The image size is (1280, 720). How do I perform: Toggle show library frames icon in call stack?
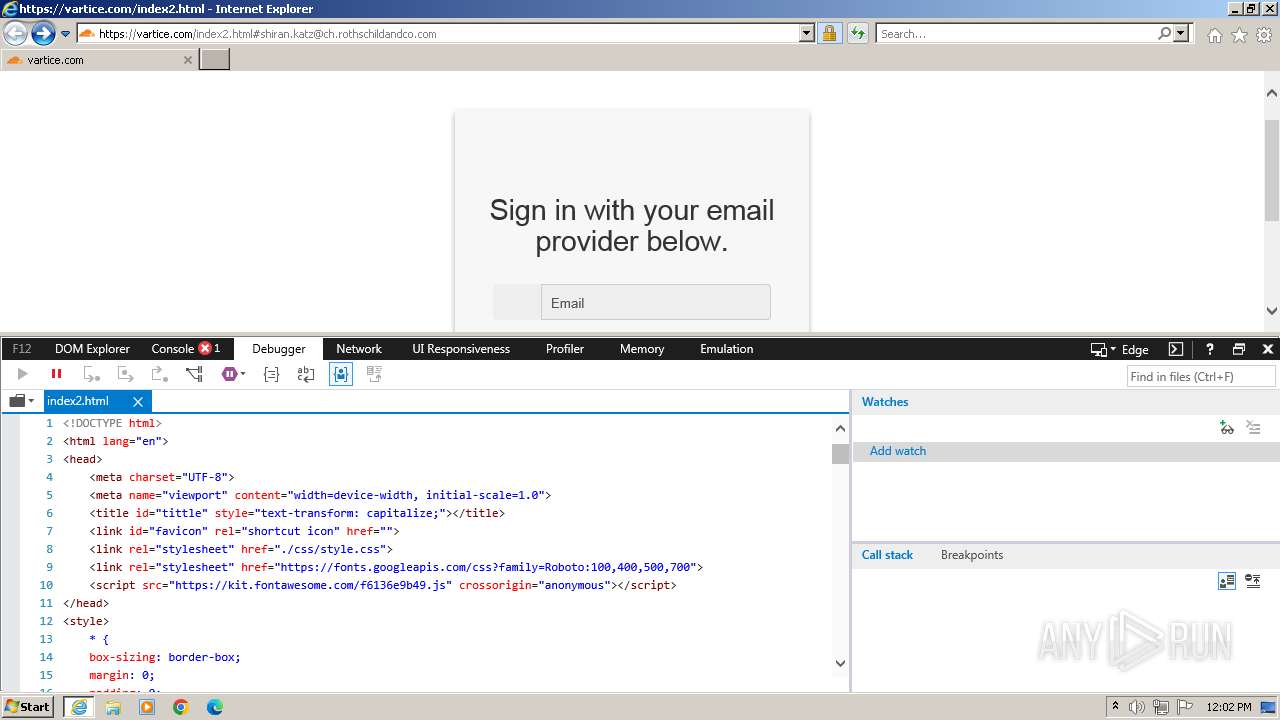(x=1227, y=581)
